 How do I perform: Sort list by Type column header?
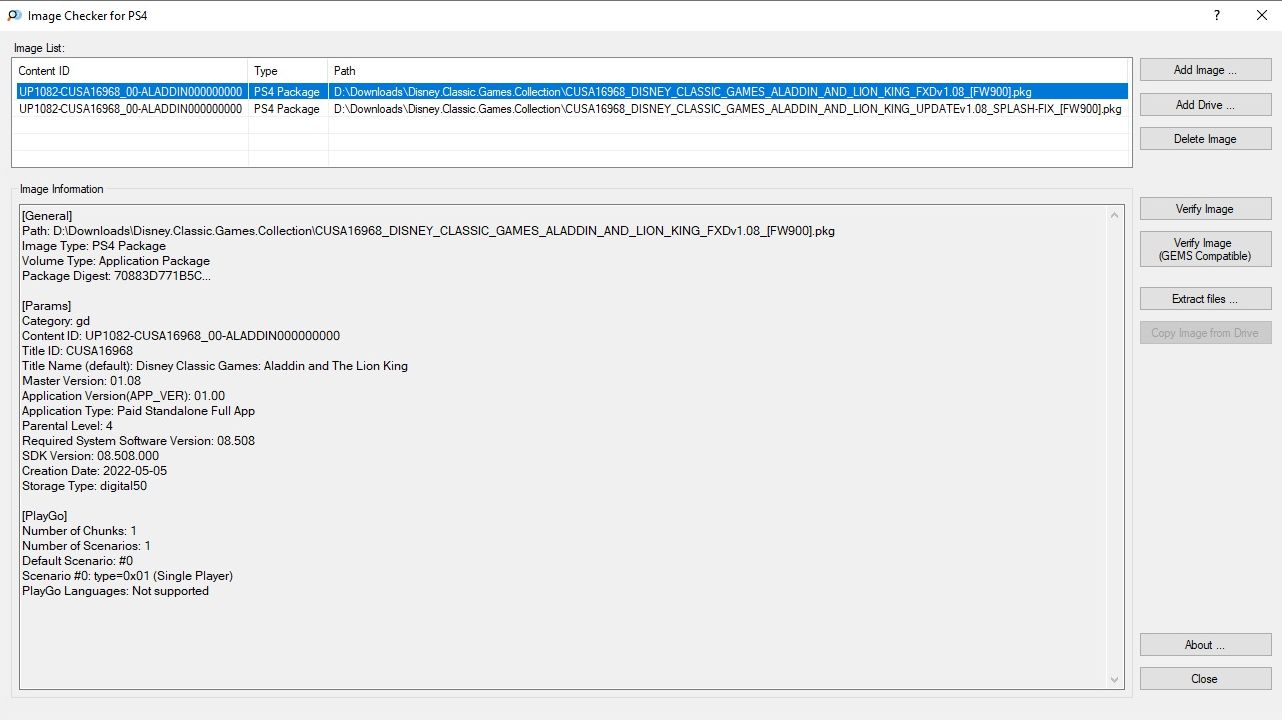point(288,71)
